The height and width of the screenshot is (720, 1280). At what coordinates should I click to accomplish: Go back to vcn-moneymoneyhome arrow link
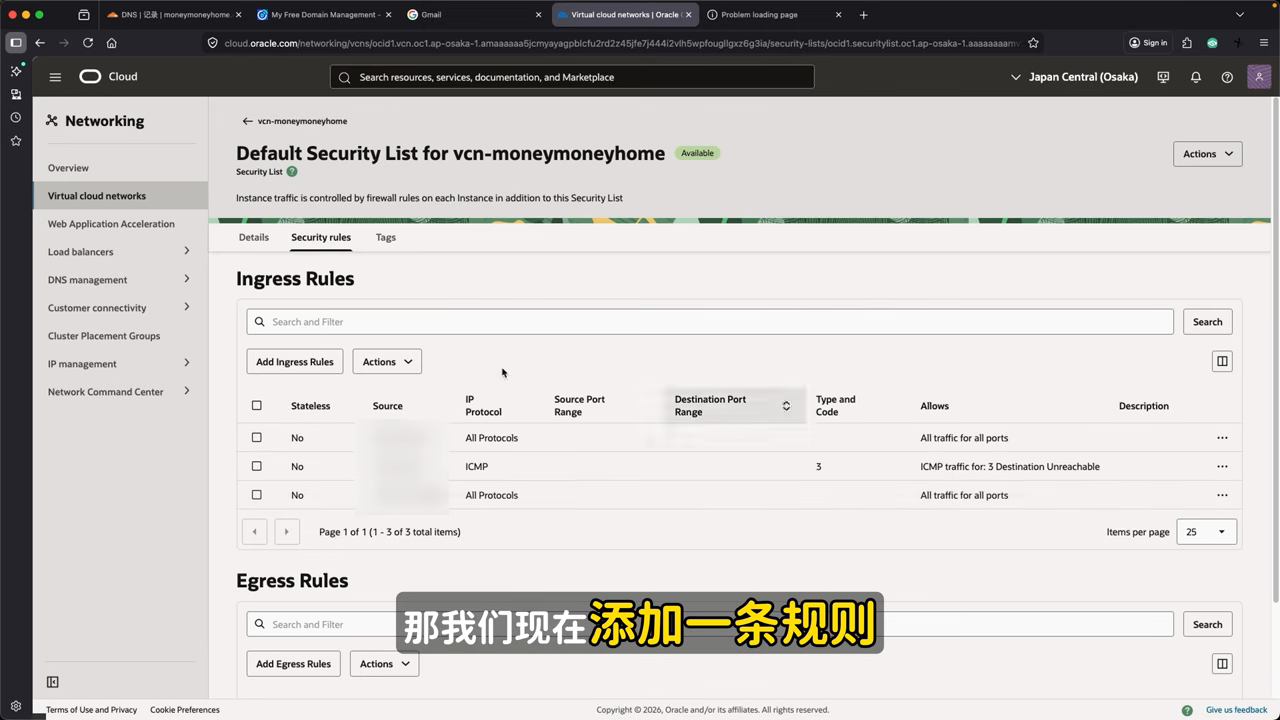tap(294, 121)
